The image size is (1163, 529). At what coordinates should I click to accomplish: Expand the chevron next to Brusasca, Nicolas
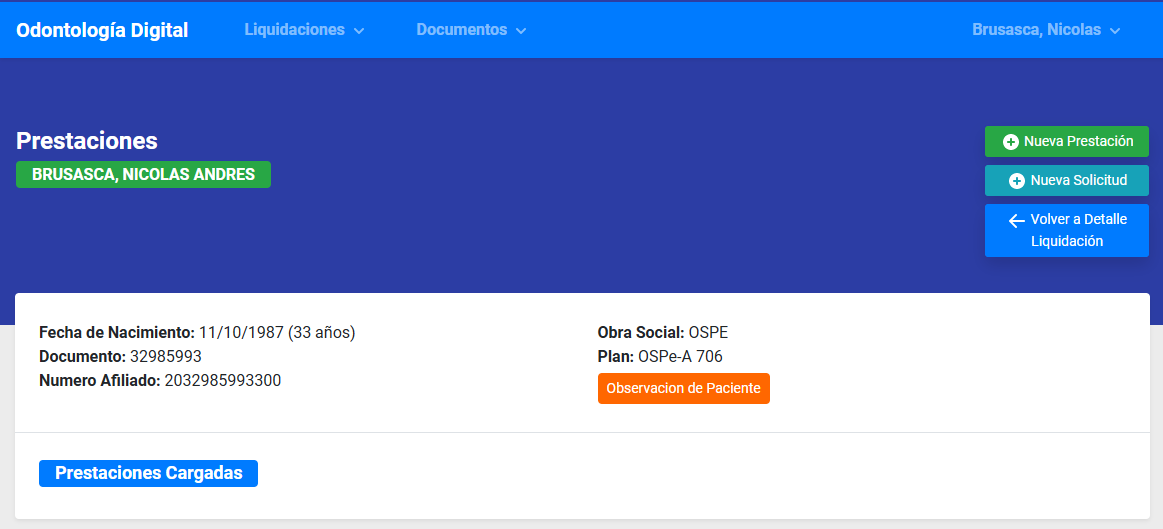pos(1115,31)
